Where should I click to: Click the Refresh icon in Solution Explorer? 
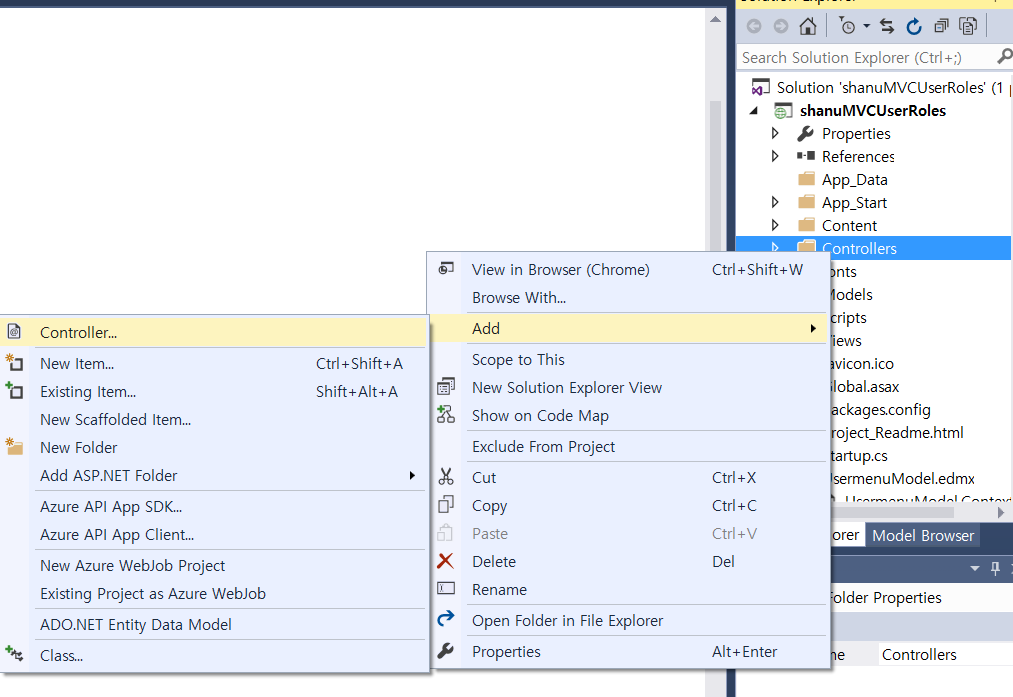pyautogui.click(x=914, y=26)
